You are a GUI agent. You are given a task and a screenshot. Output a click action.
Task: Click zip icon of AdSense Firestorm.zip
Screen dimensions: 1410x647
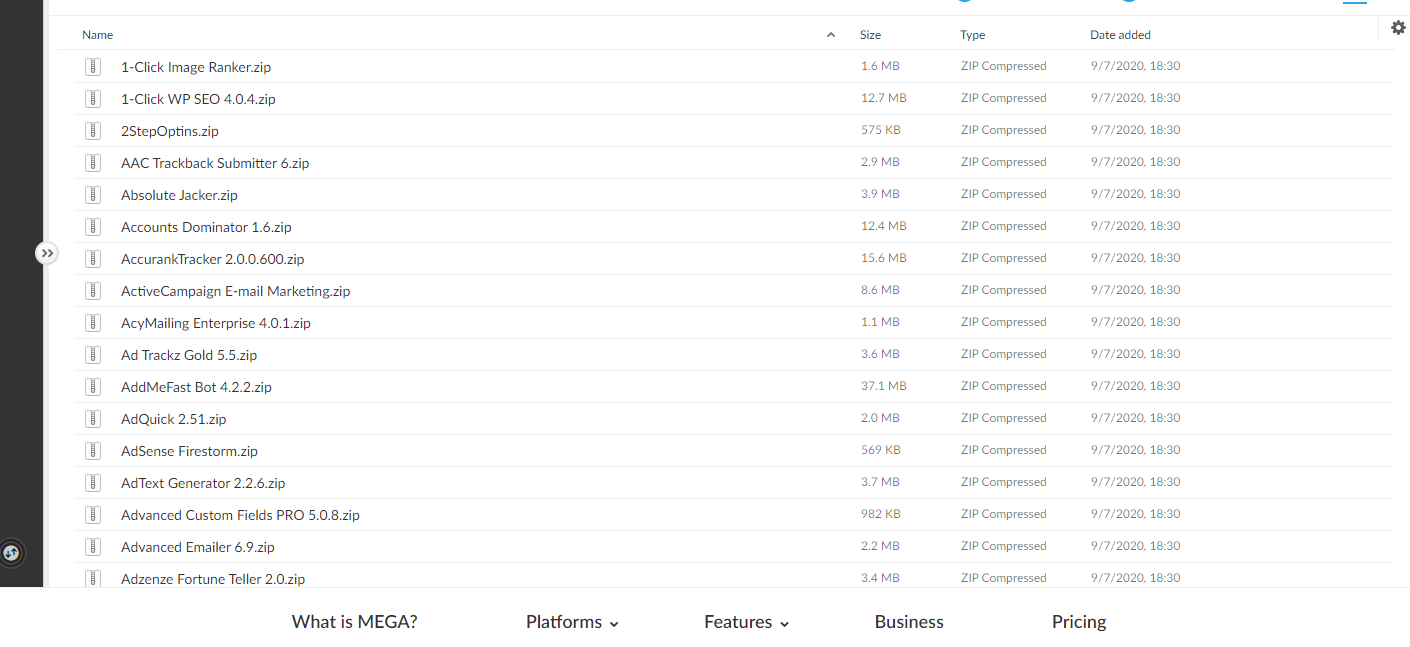(x=93, y=451)
